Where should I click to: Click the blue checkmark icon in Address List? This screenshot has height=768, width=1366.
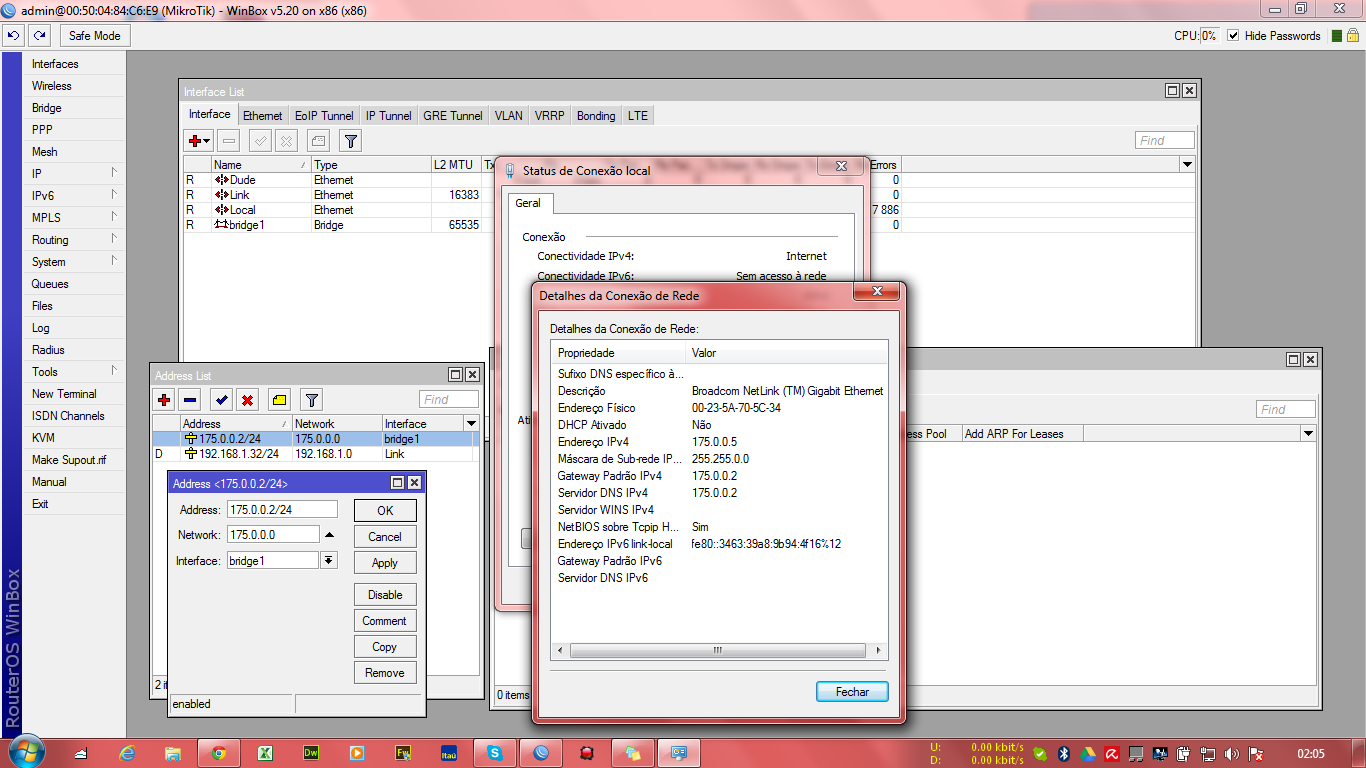pyautogui.click(x=222, y=400)
